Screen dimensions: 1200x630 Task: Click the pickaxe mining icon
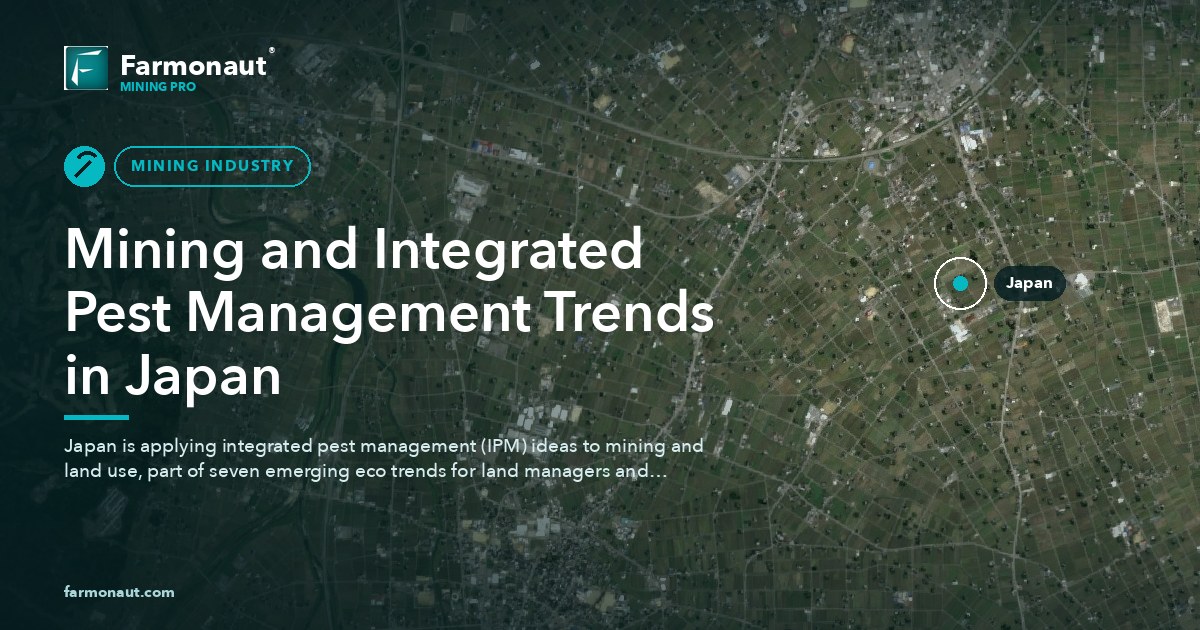[x=85, y=166]
